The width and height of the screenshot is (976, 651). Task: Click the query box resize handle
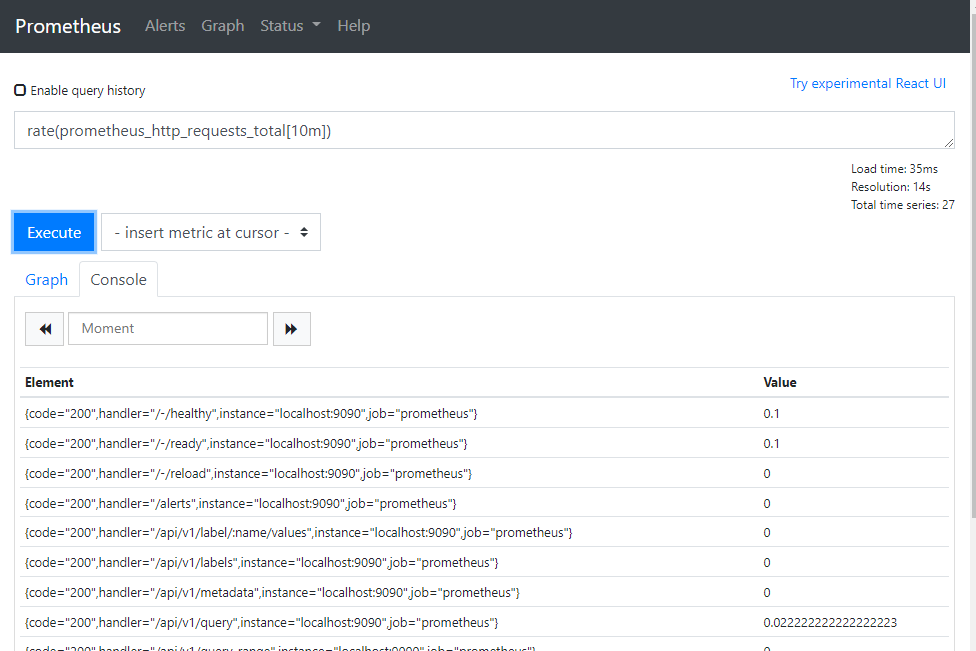click(948, 143)
